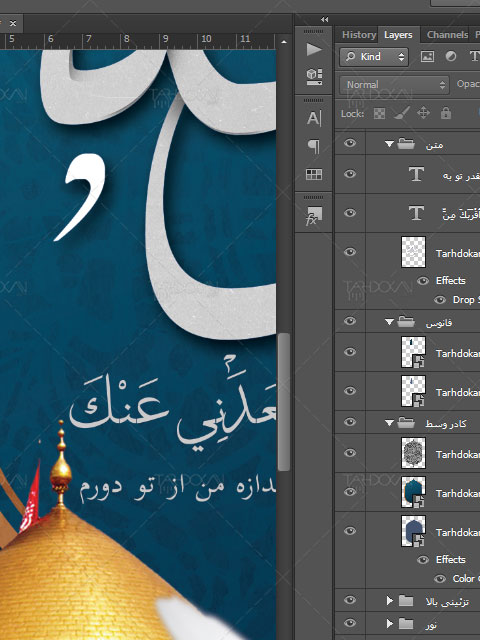Click the canvas vertical scrollbar thumb
The width and height of the screenshot is (480, 640).
click(284, 402)
